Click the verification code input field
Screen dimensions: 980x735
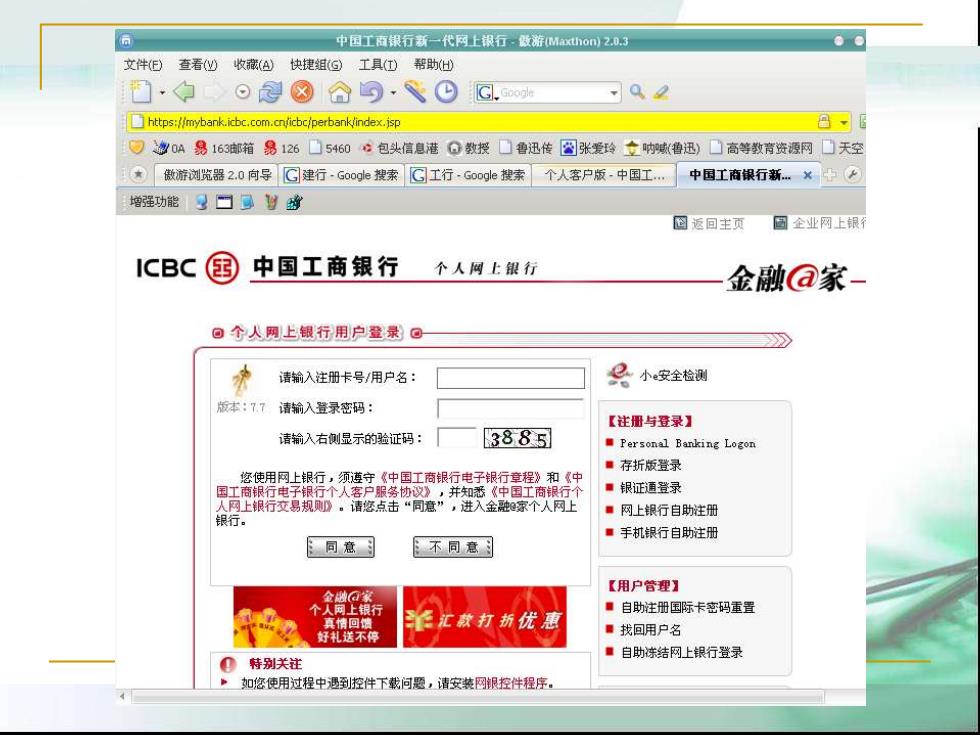(x=456, y=438)
